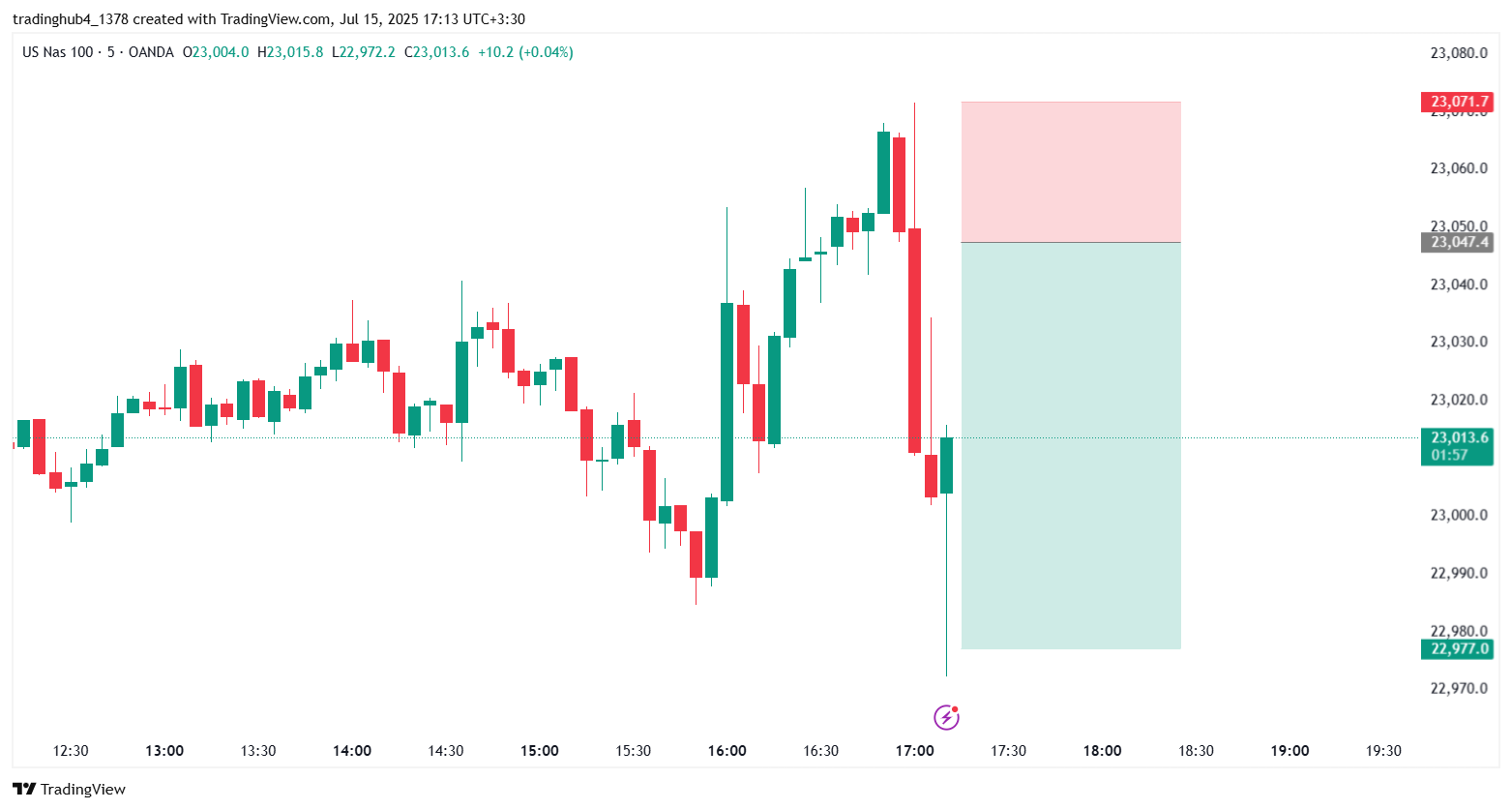This screenshot has width=1512, height=810.
Task: Click the 23,080.0 price axis label
Action: [1459, 53]
